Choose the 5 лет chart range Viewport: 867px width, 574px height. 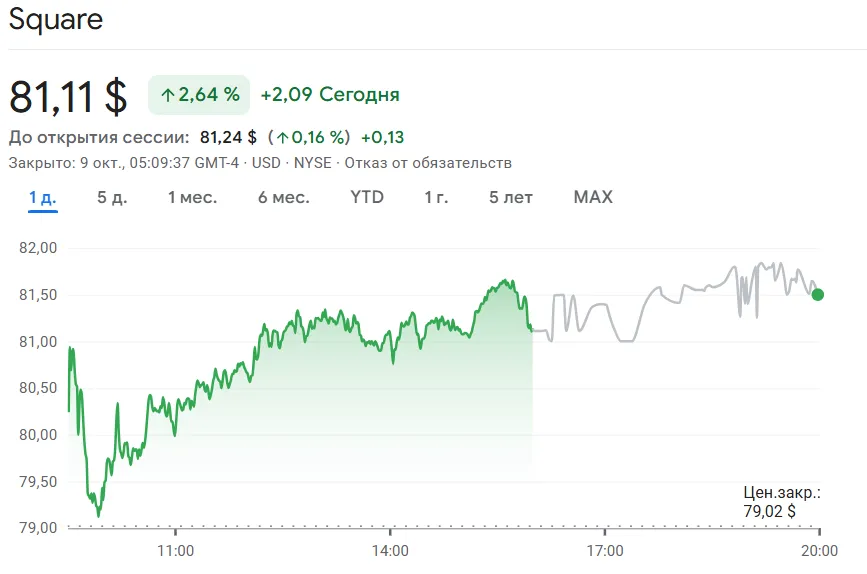pos(511,197)
